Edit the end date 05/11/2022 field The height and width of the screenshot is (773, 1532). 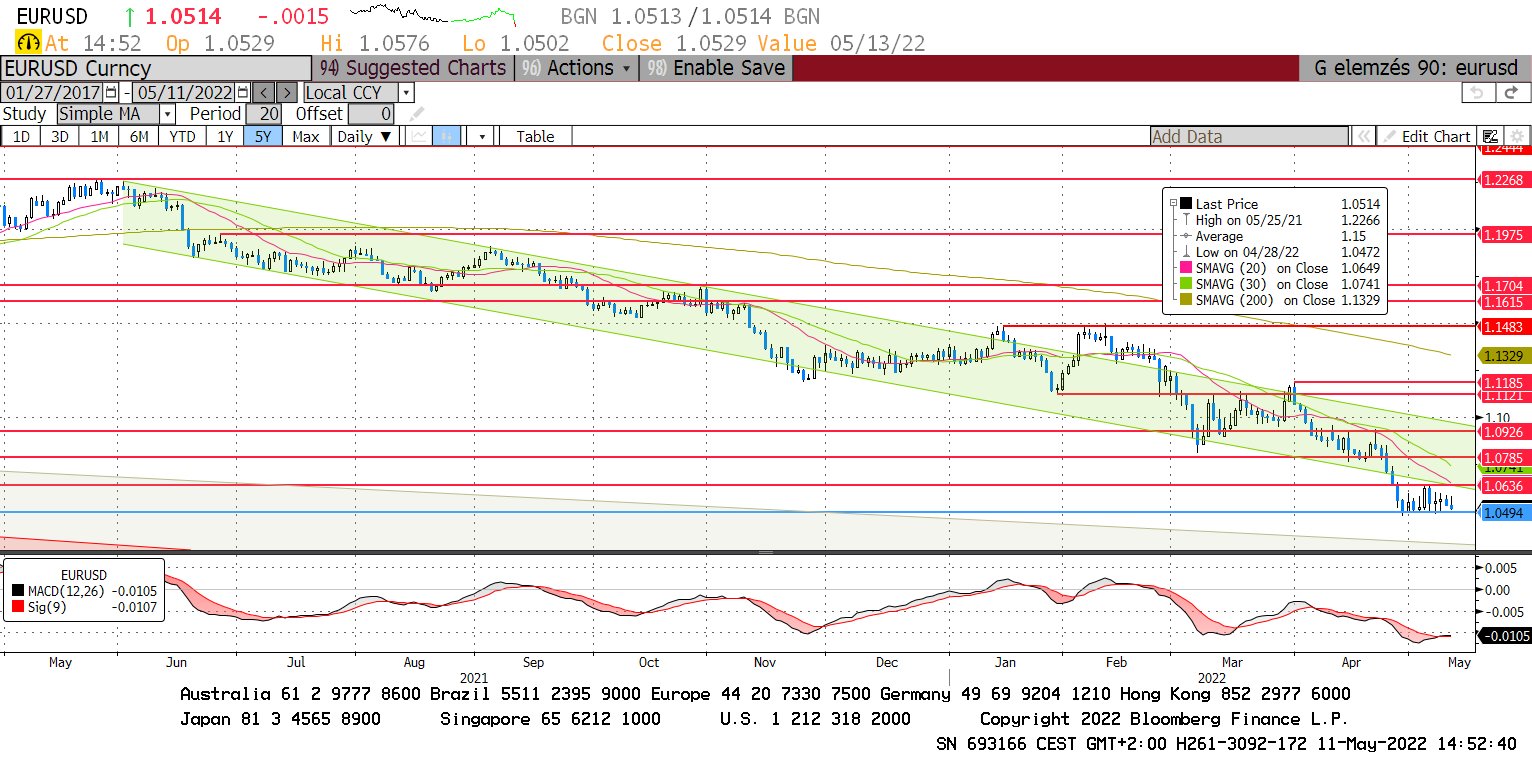[185, 92]
